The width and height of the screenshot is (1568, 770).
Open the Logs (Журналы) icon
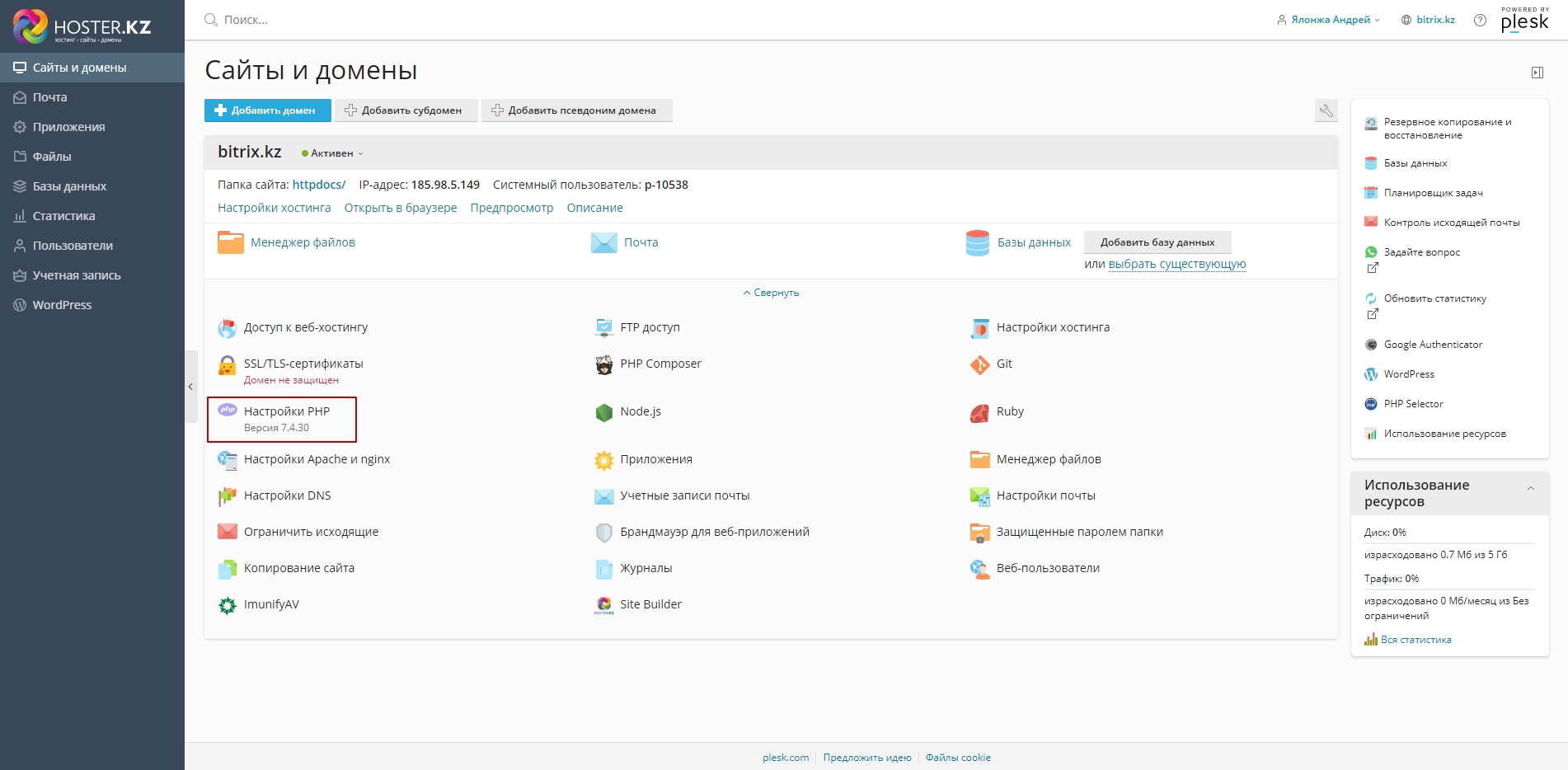pos(604,569)
